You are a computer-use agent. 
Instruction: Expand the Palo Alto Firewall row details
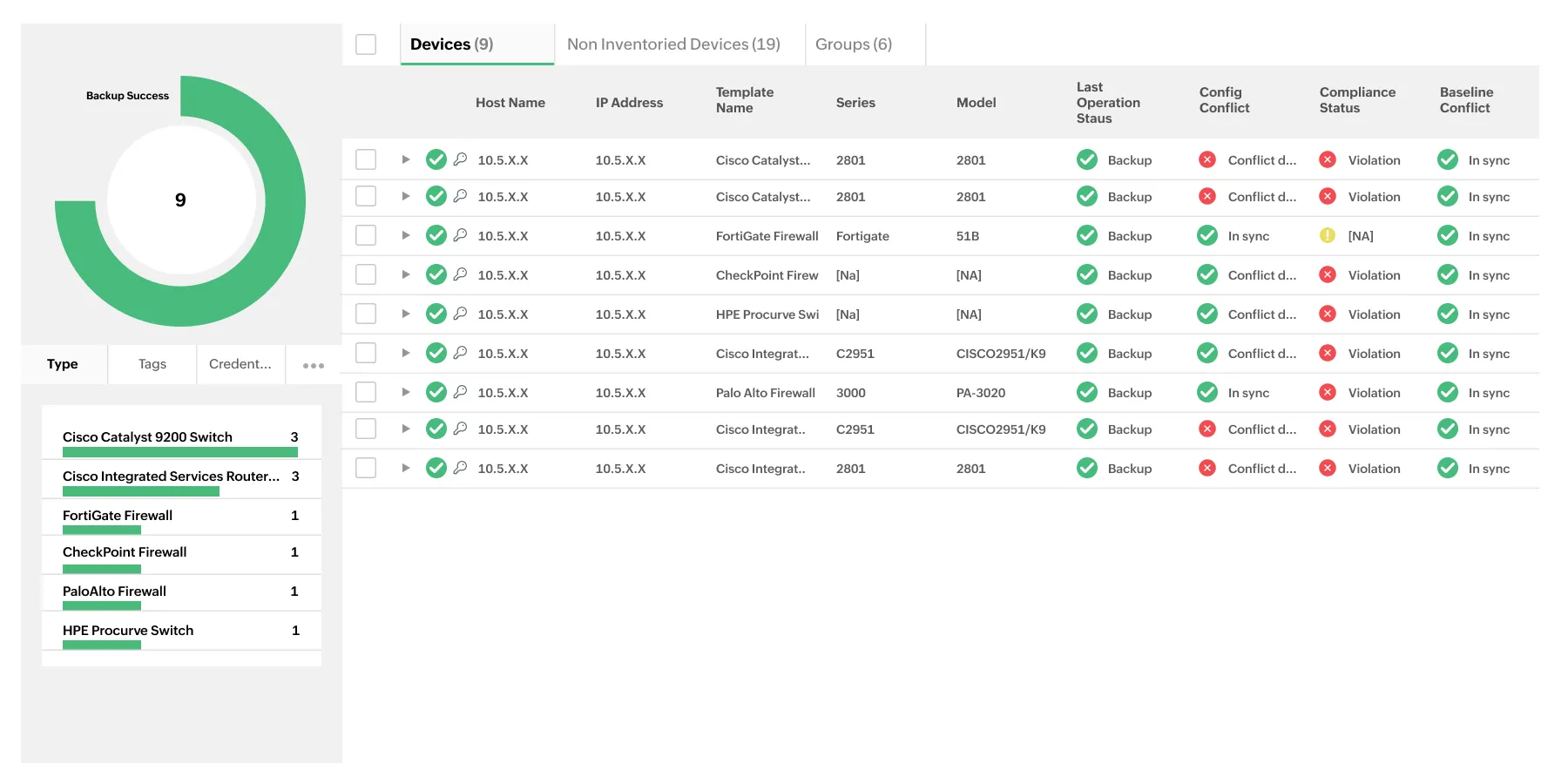coord(405,392)
